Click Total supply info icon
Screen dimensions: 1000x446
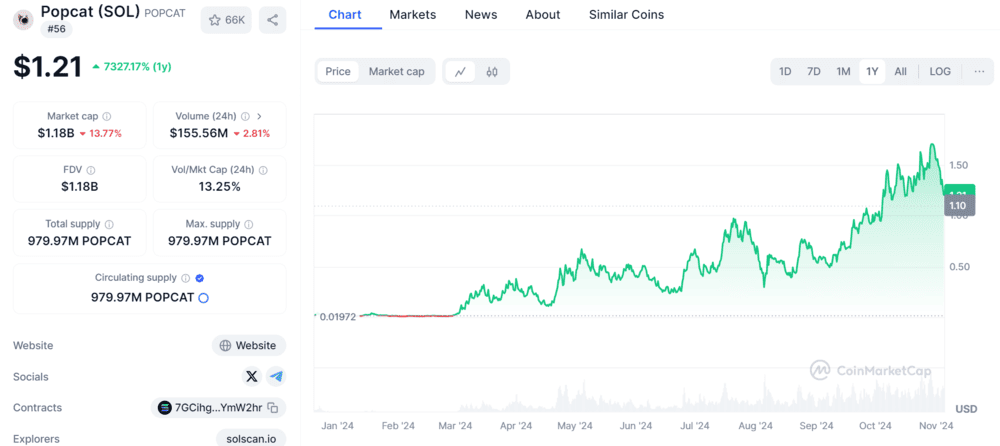[x=109, y=225]
